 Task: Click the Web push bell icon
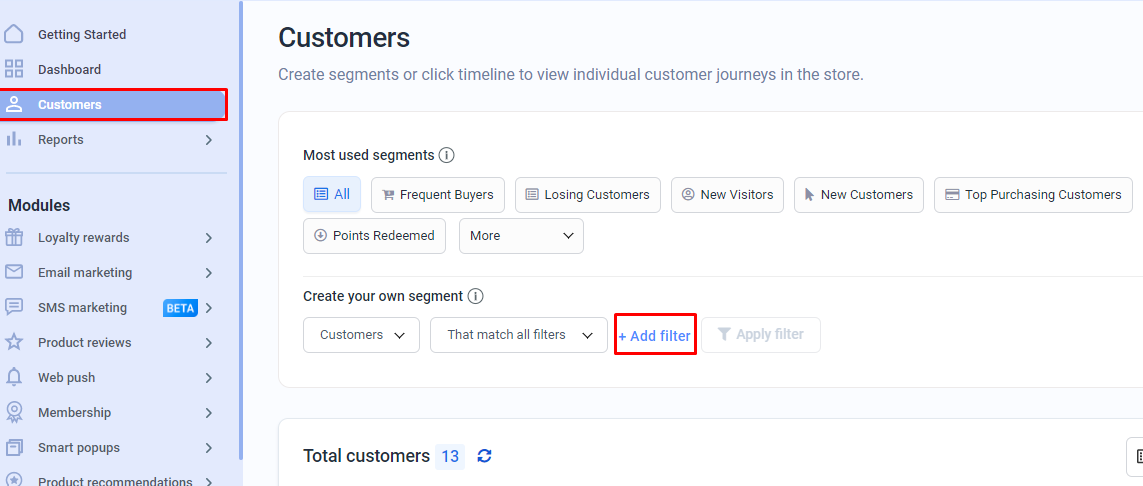[x=14, y=377]
